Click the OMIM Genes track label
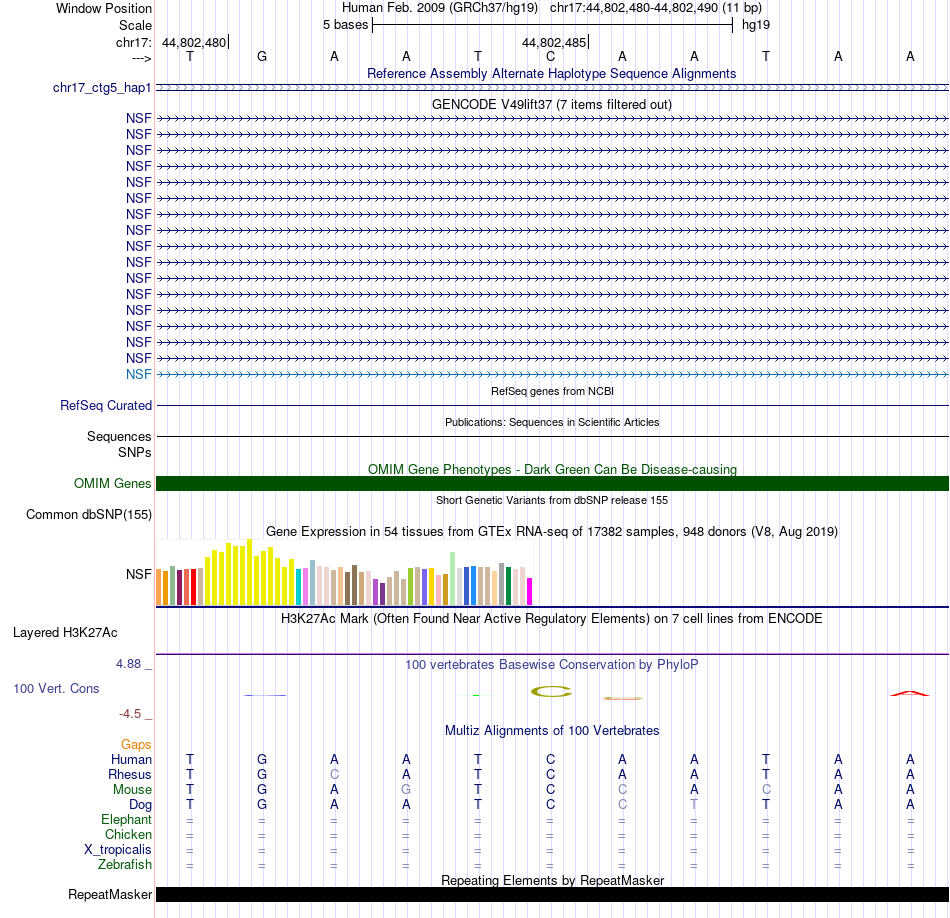The width and height of the screenshot is (950, 918). point(112,484)
